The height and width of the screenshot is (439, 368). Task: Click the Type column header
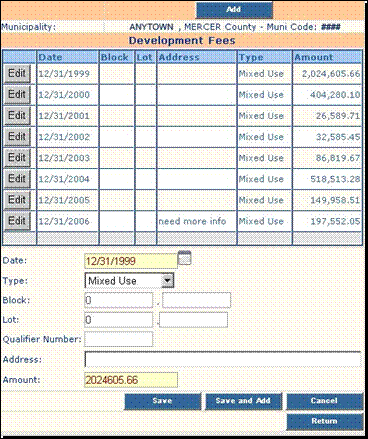coord(265,57)
